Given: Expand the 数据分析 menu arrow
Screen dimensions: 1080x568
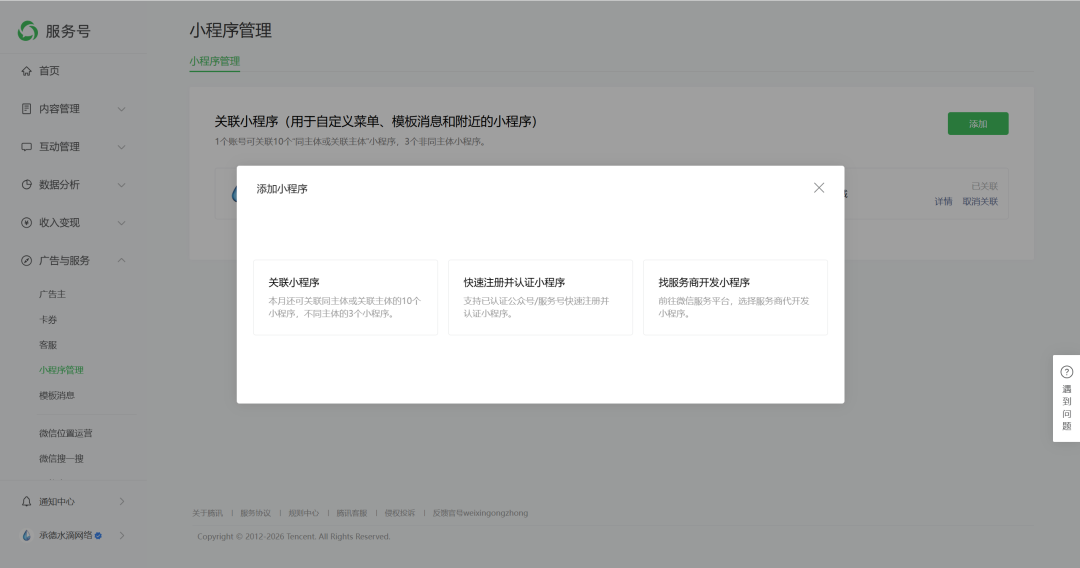Looking at the screenshot, I should 121,185.
